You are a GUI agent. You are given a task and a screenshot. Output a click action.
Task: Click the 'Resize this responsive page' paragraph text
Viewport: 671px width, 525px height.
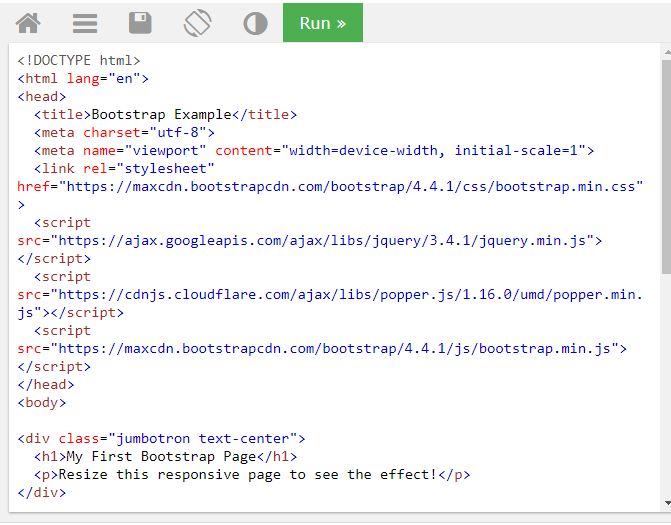click(x=247, y=474)
